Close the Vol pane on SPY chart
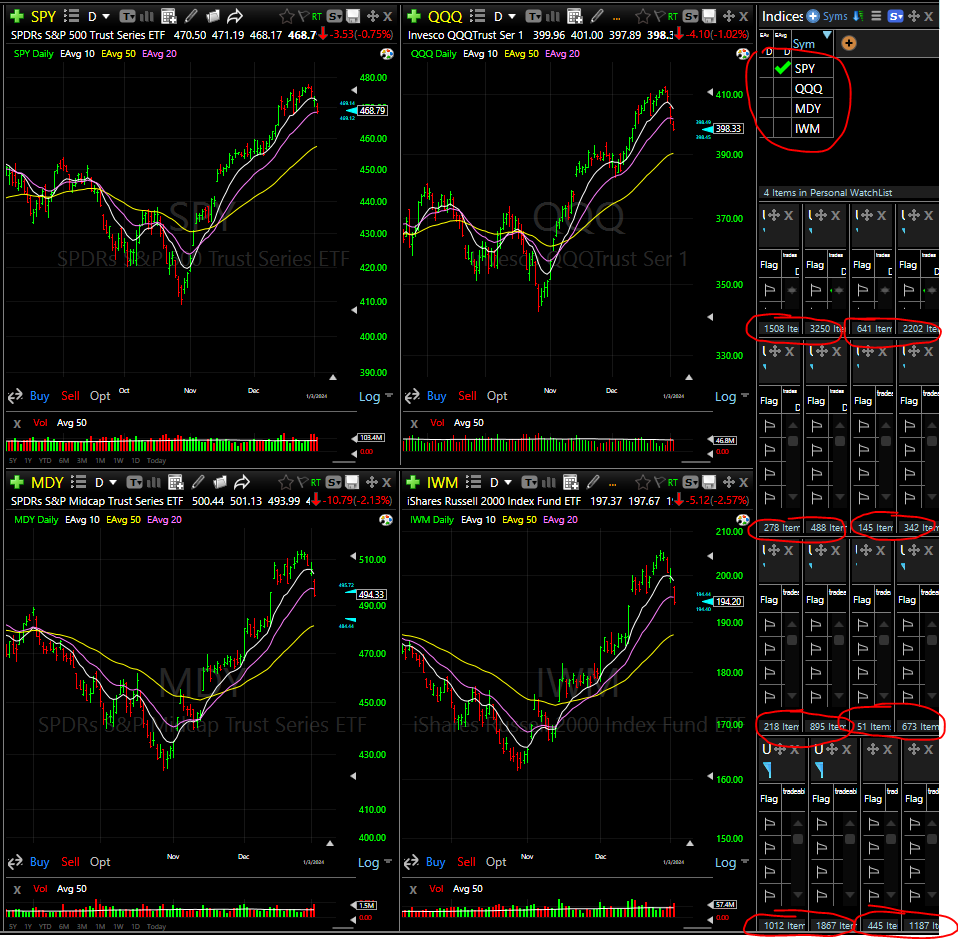Image resolution: width=958 pixels, height=939 pixels. pyautogui.click(x=17, y=423)
